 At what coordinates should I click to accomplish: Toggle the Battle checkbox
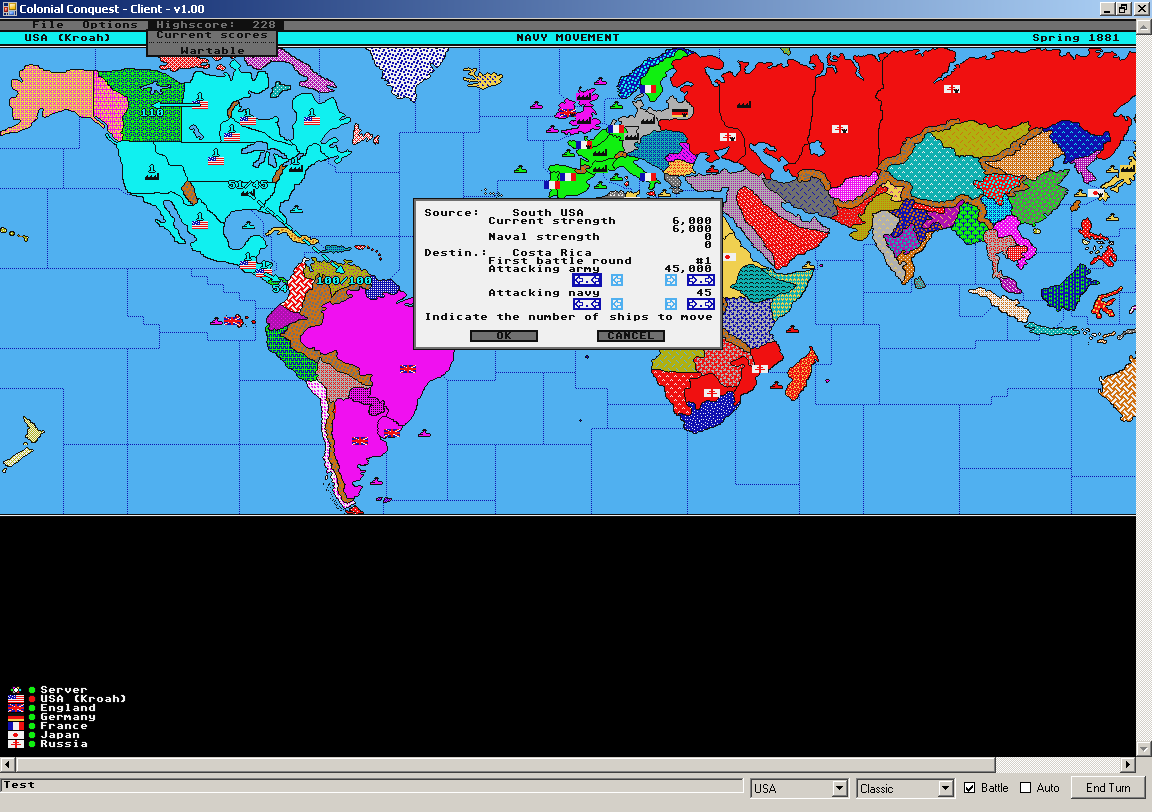969,788
